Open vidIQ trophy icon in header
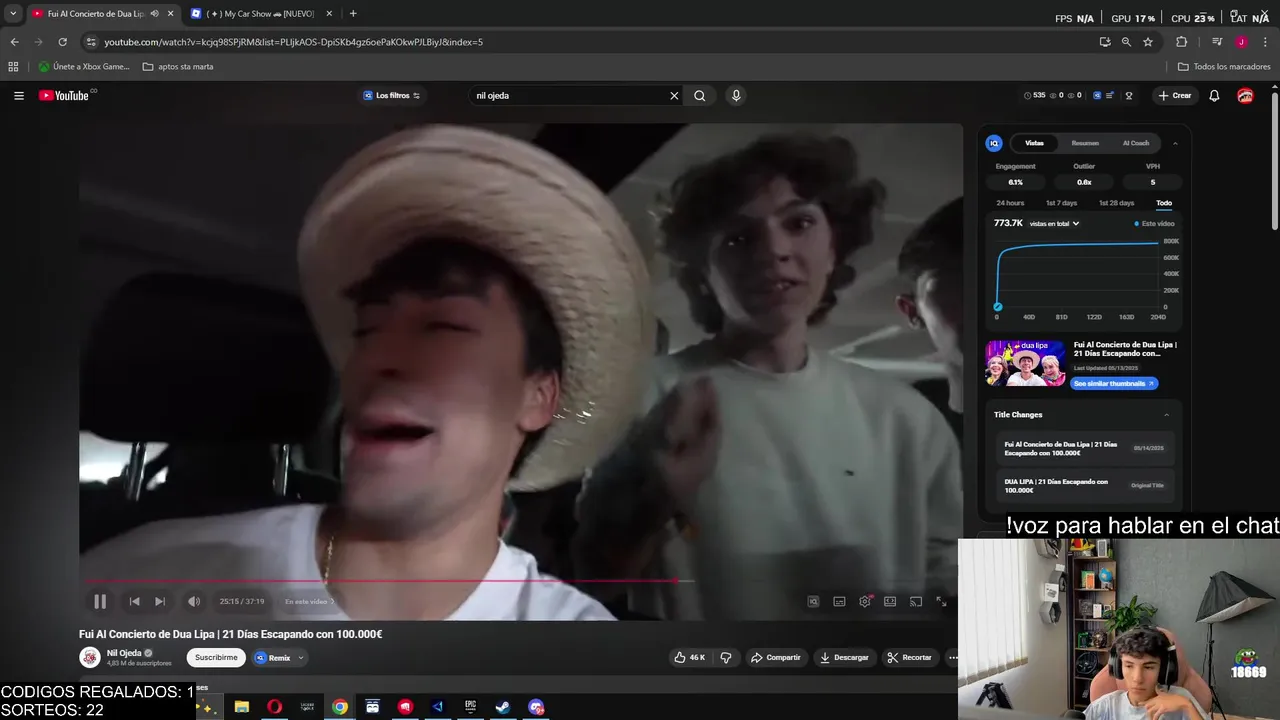The image size is (1280, 720). (1129, 96)
